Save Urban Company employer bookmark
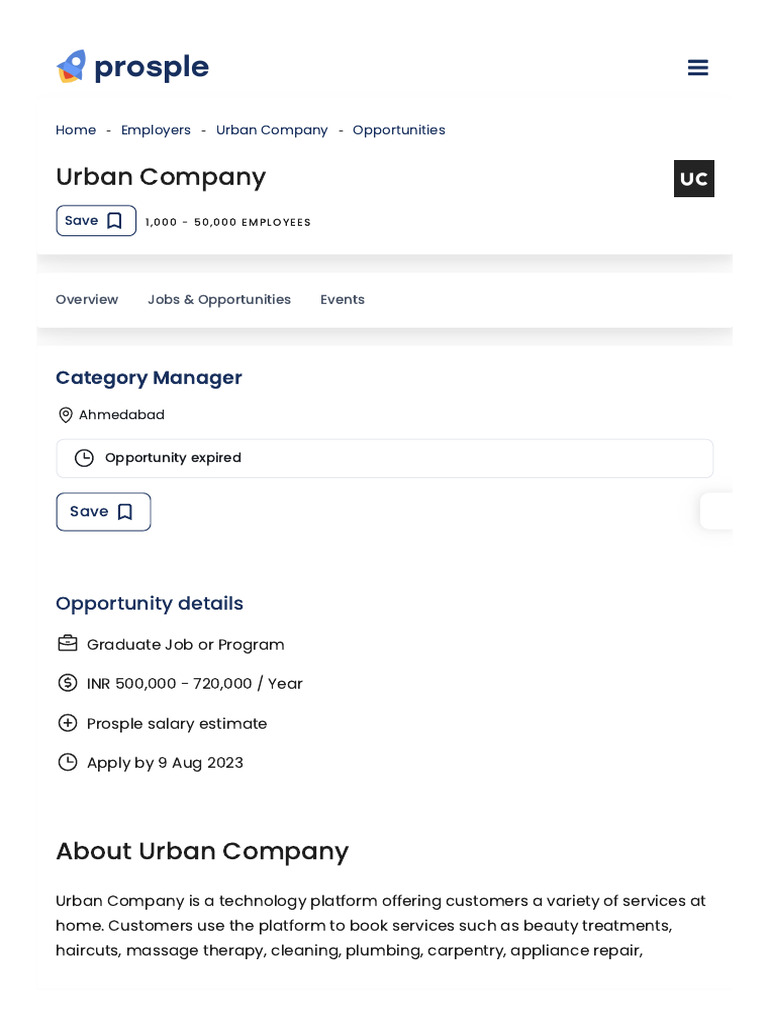Image resolution: width=768 pixels, height=1024 pixels. (x=96, y=221)
